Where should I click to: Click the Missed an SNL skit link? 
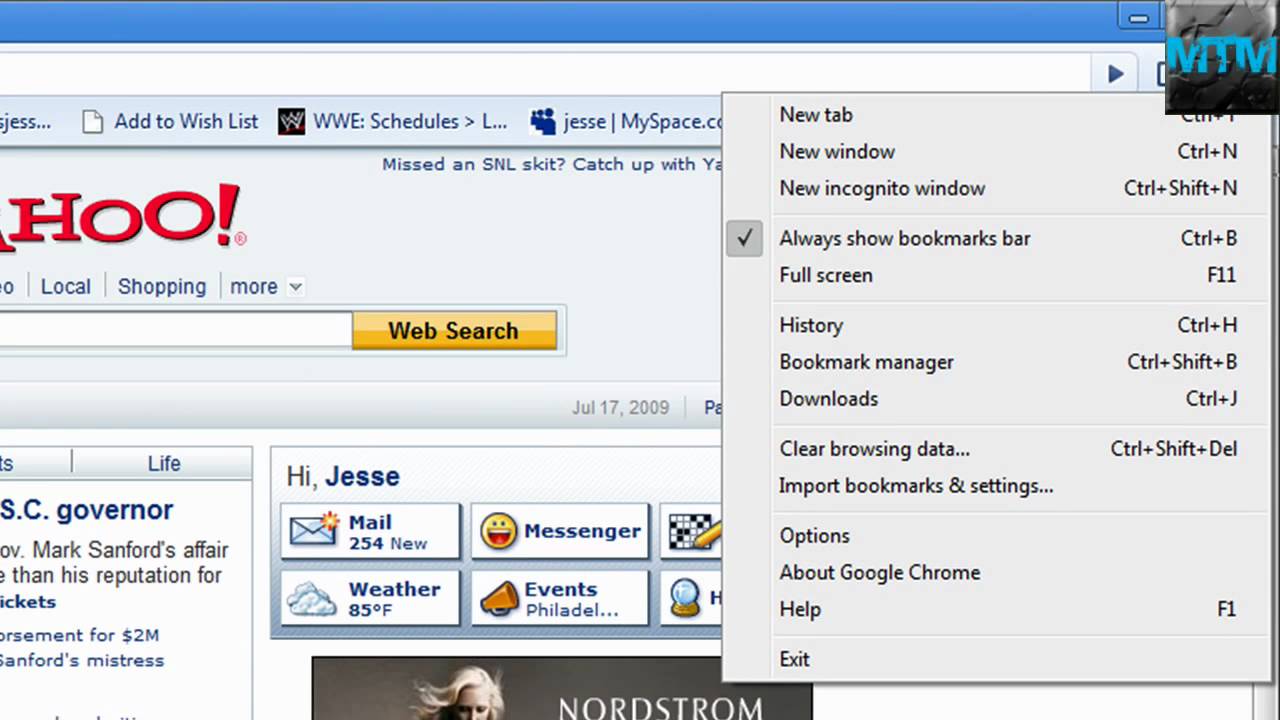click(551, 164)
